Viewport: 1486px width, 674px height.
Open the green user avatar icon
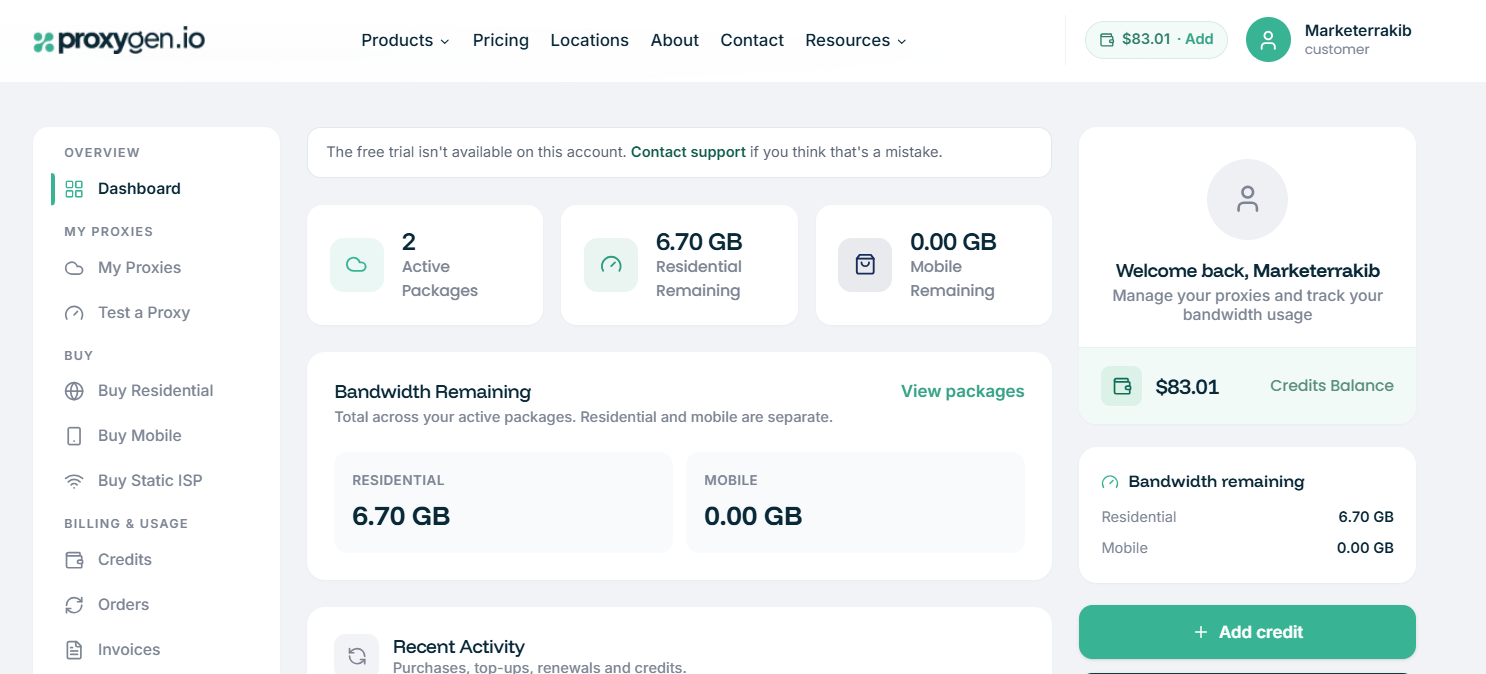click(1268, 40)
